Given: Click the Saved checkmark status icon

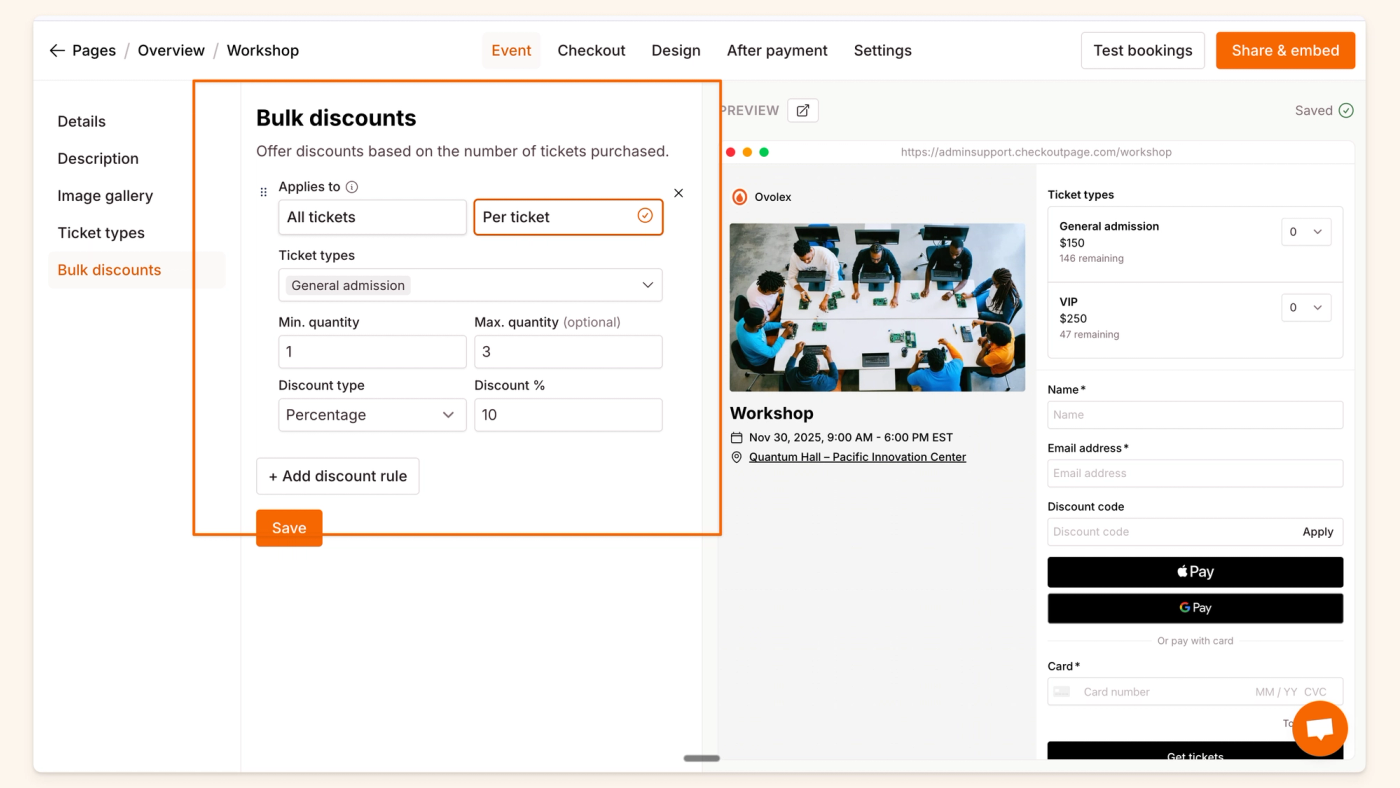Looking at the screenshot, I should (x=1346, y=110).
